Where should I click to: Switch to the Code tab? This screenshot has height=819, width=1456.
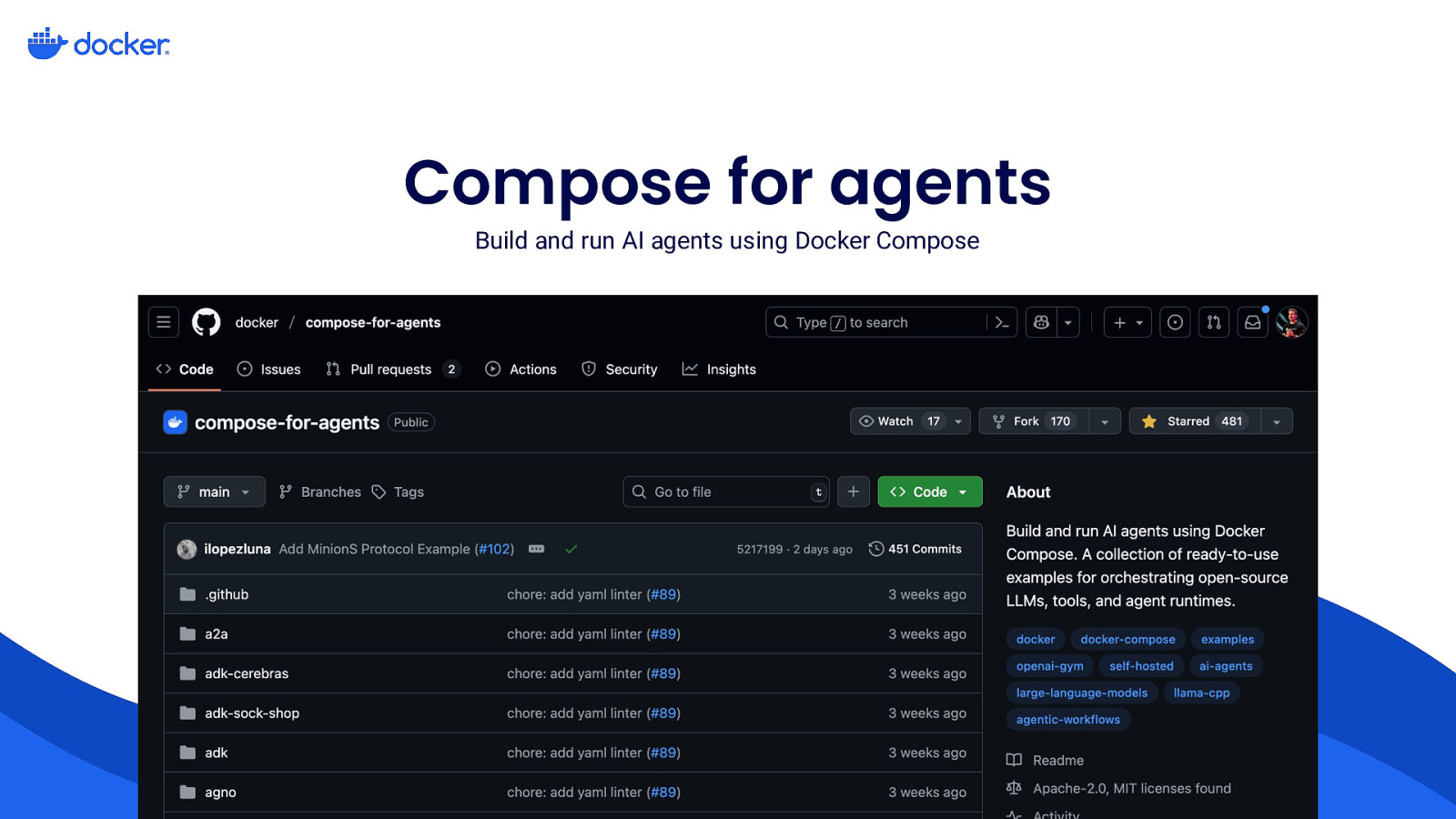click(185, 369)
